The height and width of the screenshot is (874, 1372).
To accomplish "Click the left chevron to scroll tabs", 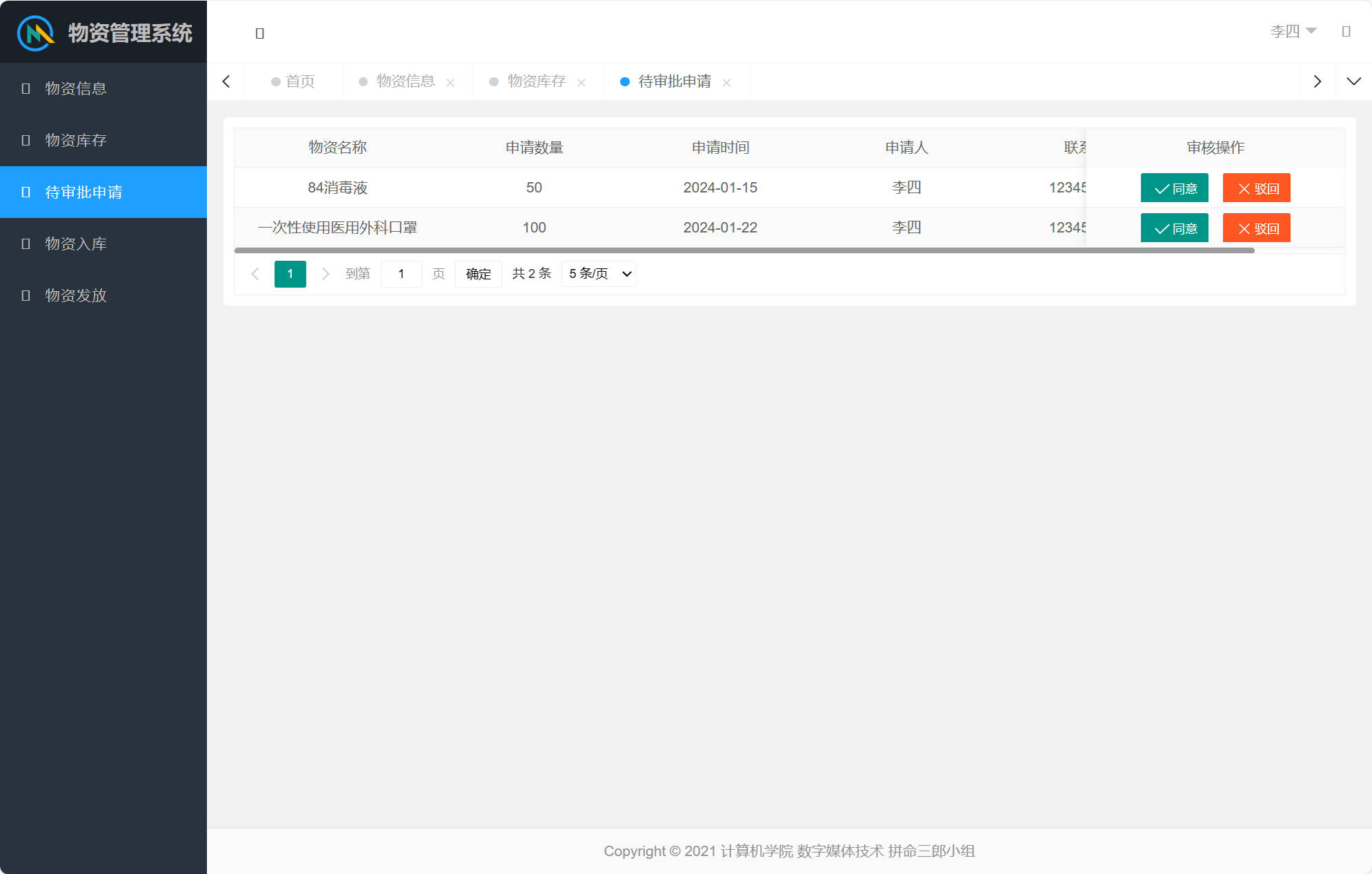I will click(x=226, y=81).
